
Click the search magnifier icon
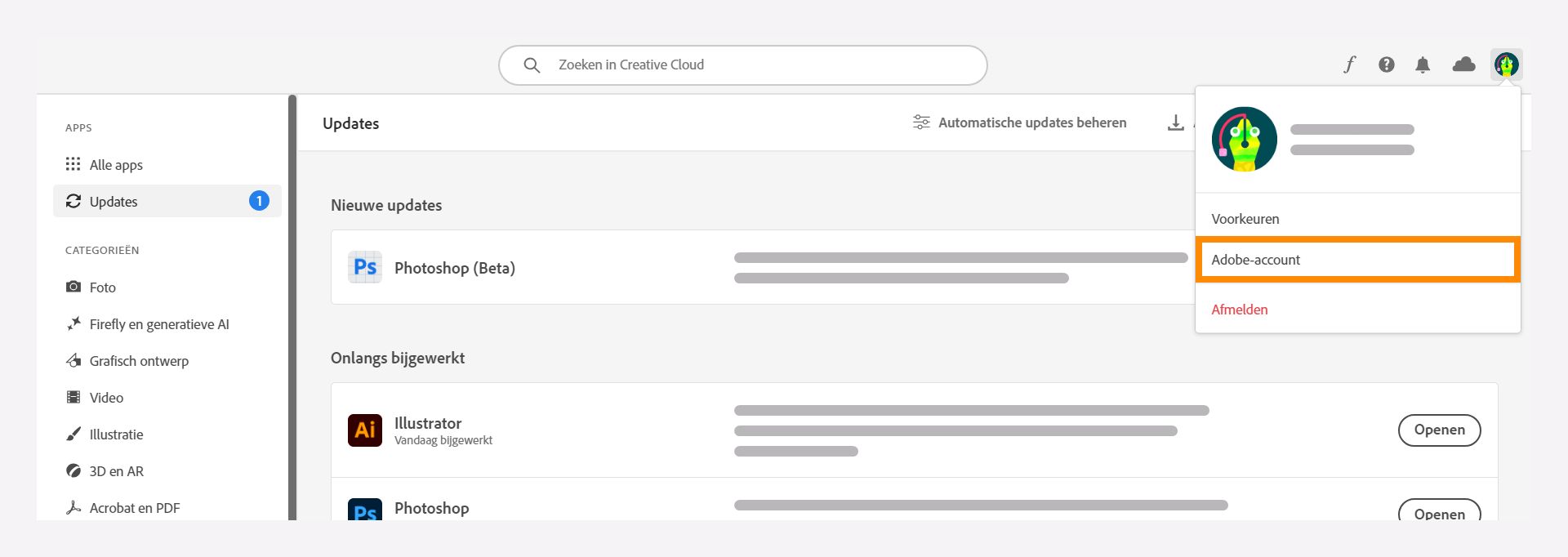(532, 65)
